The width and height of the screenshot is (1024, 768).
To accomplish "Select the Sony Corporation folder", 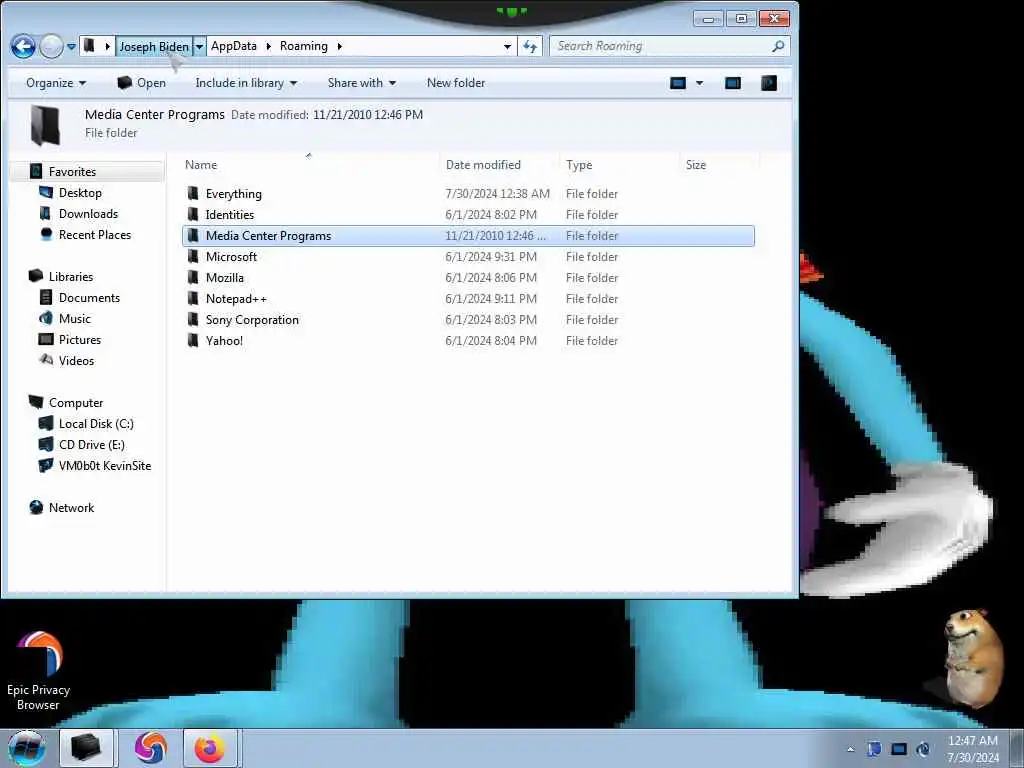I will click(x=252, y=319).
